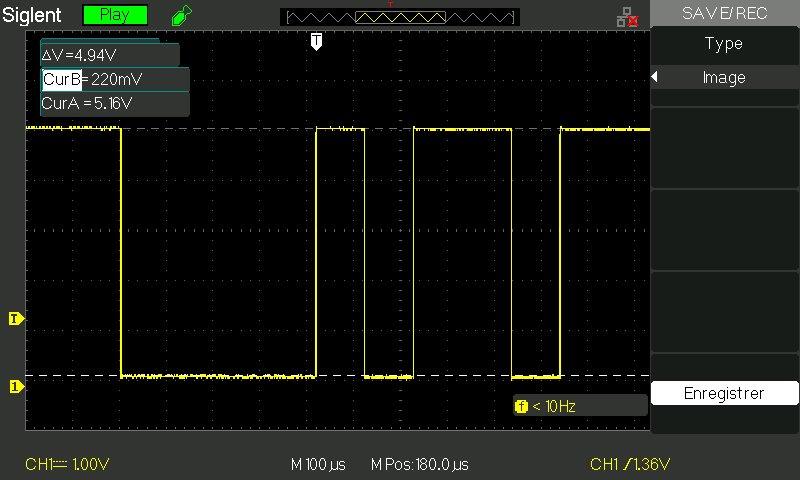The width and height of the screenshot is (800, 480).
Task: Click the rising edge trigger readout CH1 1.36V
Action: (x=629, y=465)
